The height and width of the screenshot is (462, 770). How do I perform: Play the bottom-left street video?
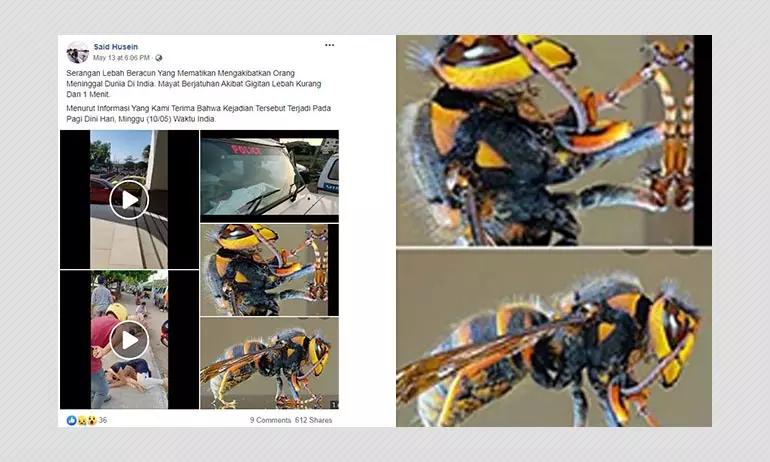129,340
